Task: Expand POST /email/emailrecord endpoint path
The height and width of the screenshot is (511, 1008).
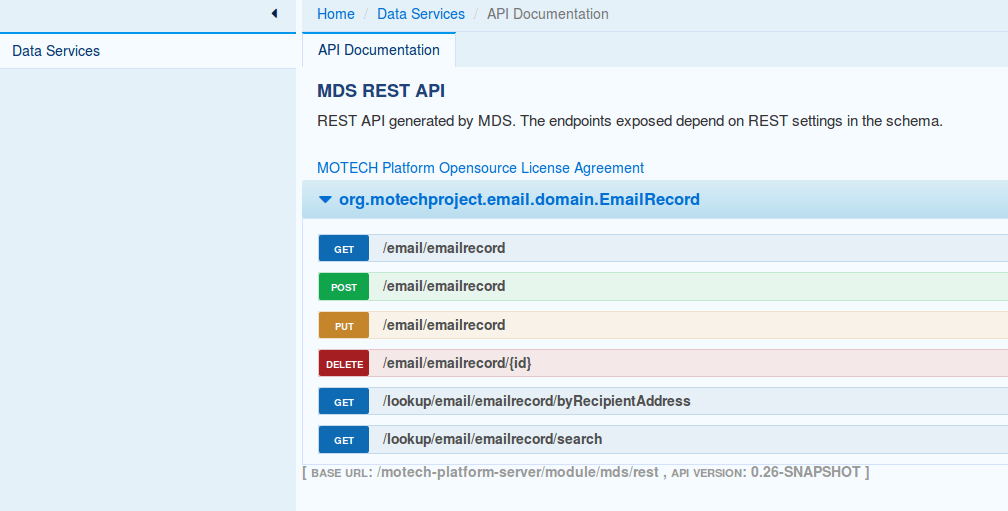Action: tap(444, 286)
